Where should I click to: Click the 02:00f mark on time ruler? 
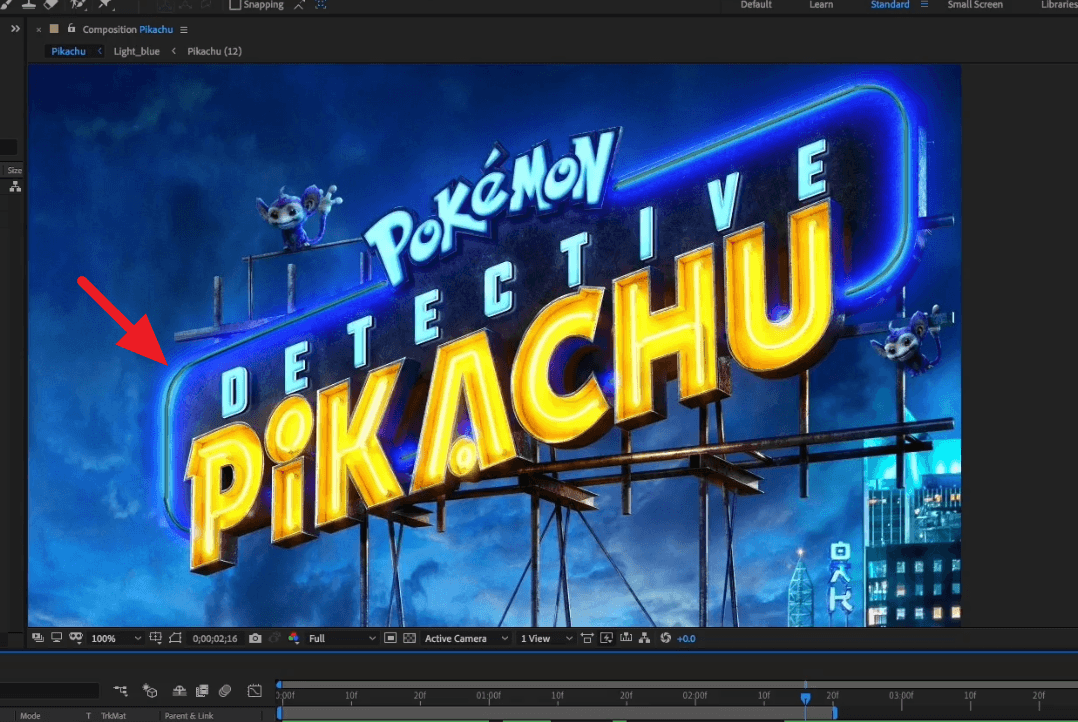pos(694,695)
